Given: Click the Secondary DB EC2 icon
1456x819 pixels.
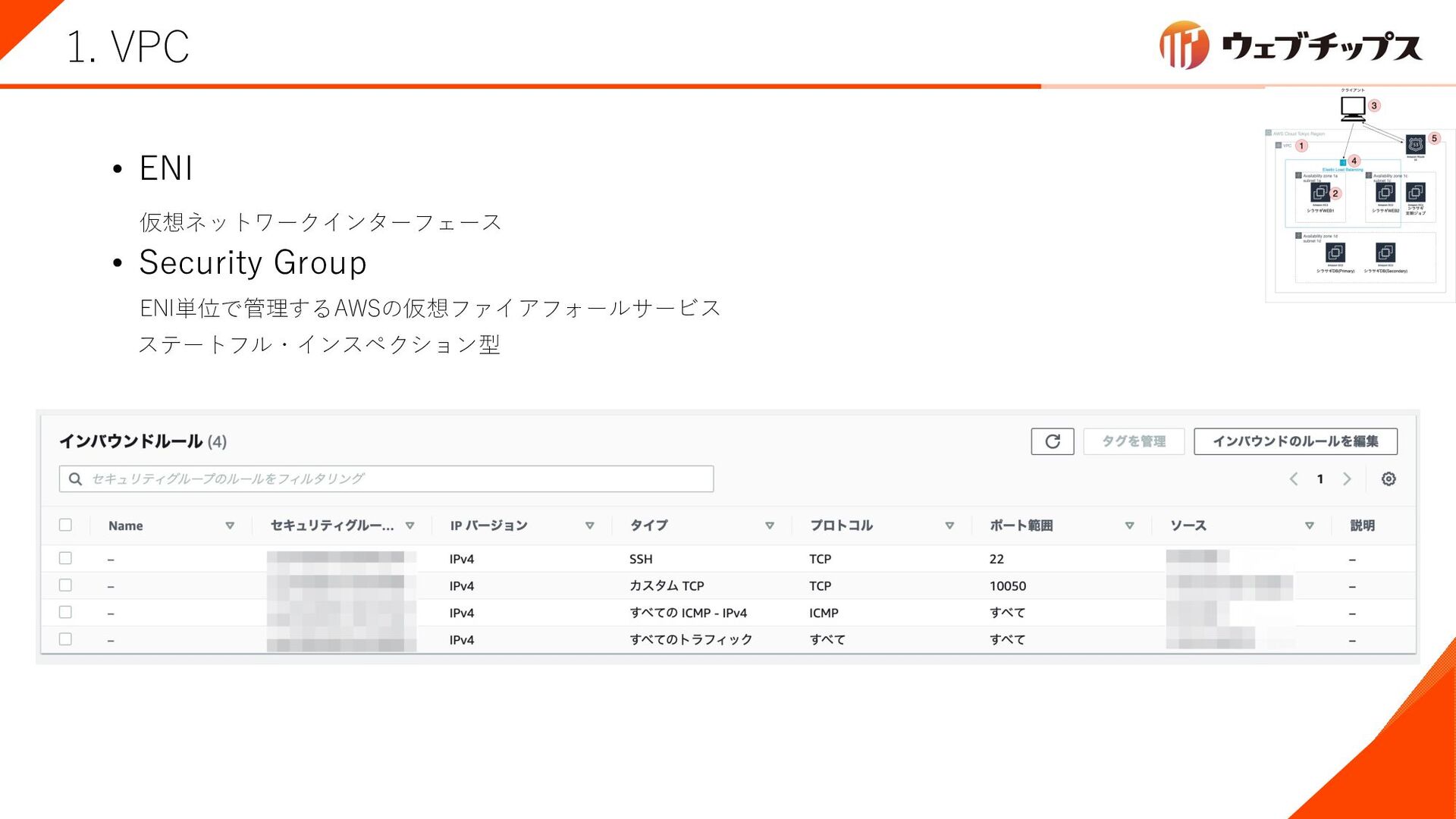Looking at the screenshot, I should pos(1385,253).
